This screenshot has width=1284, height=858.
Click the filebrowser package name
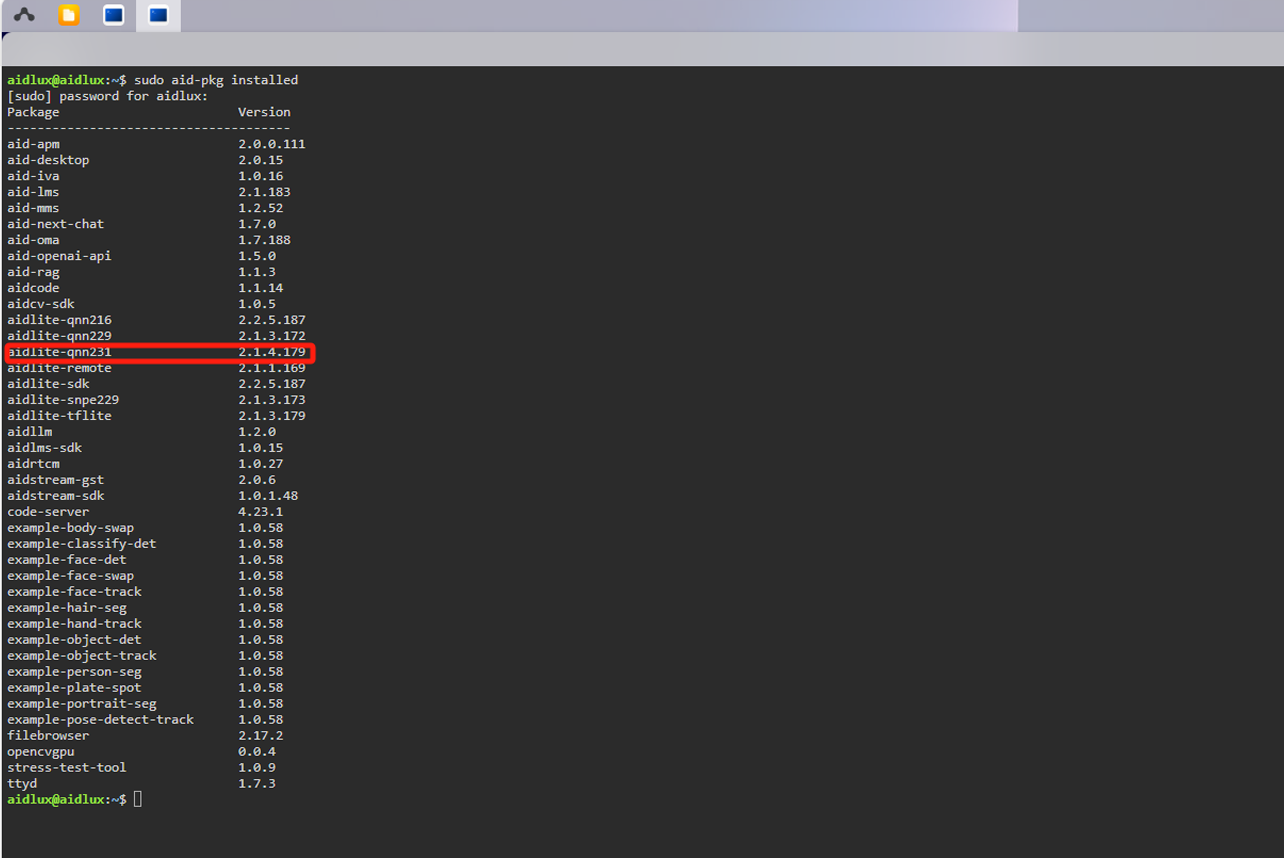point(48,736)
